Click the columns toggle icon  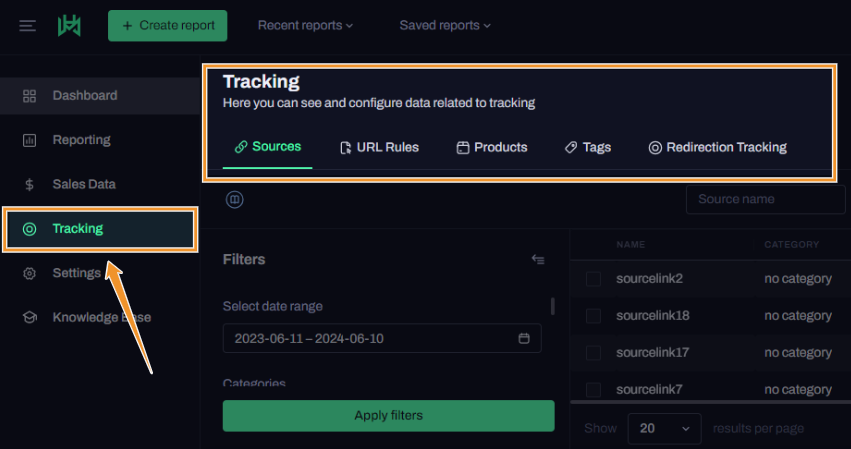tap(235, 200)
